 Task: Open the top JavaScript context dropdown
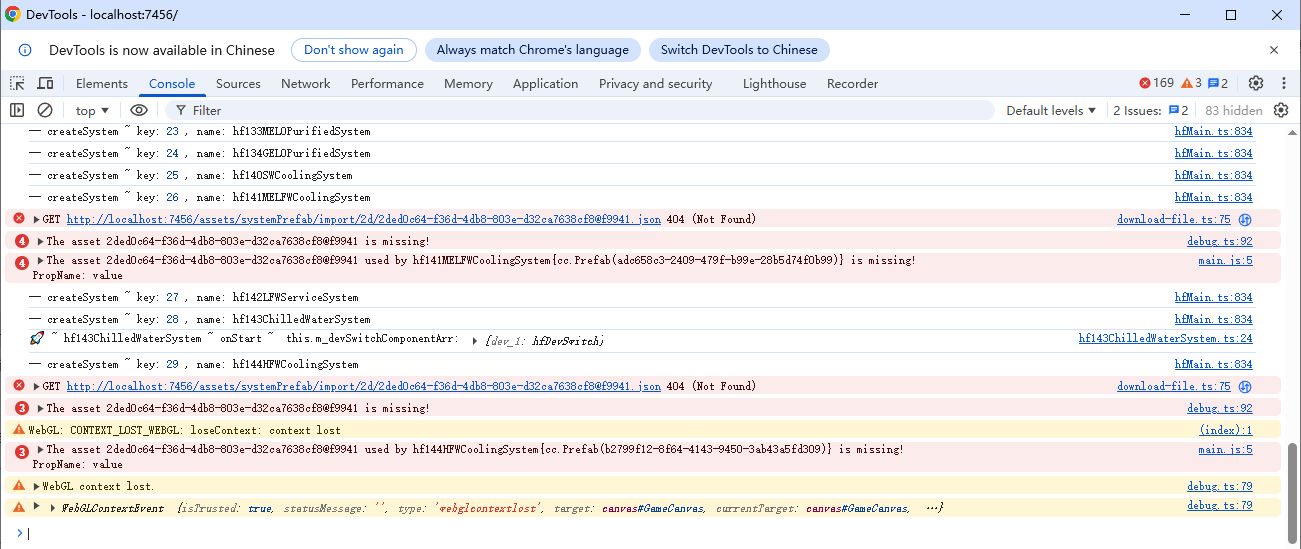[x=93, y=110]
